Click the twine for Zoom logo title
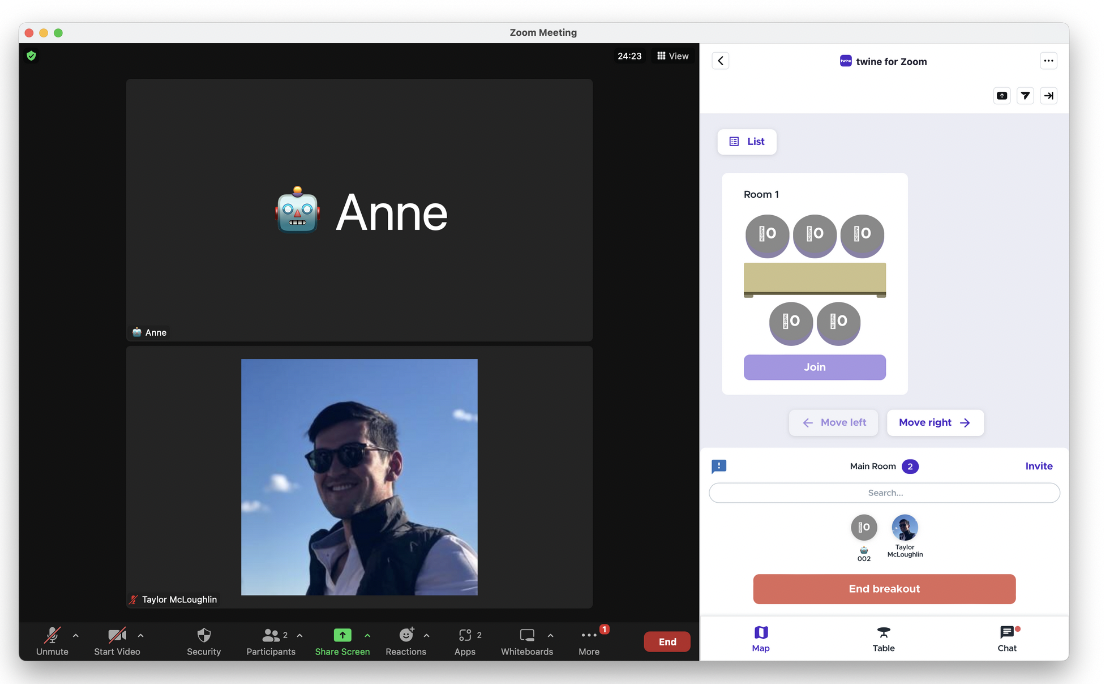This screenshot has width=1104, height=684. point(883,61)
